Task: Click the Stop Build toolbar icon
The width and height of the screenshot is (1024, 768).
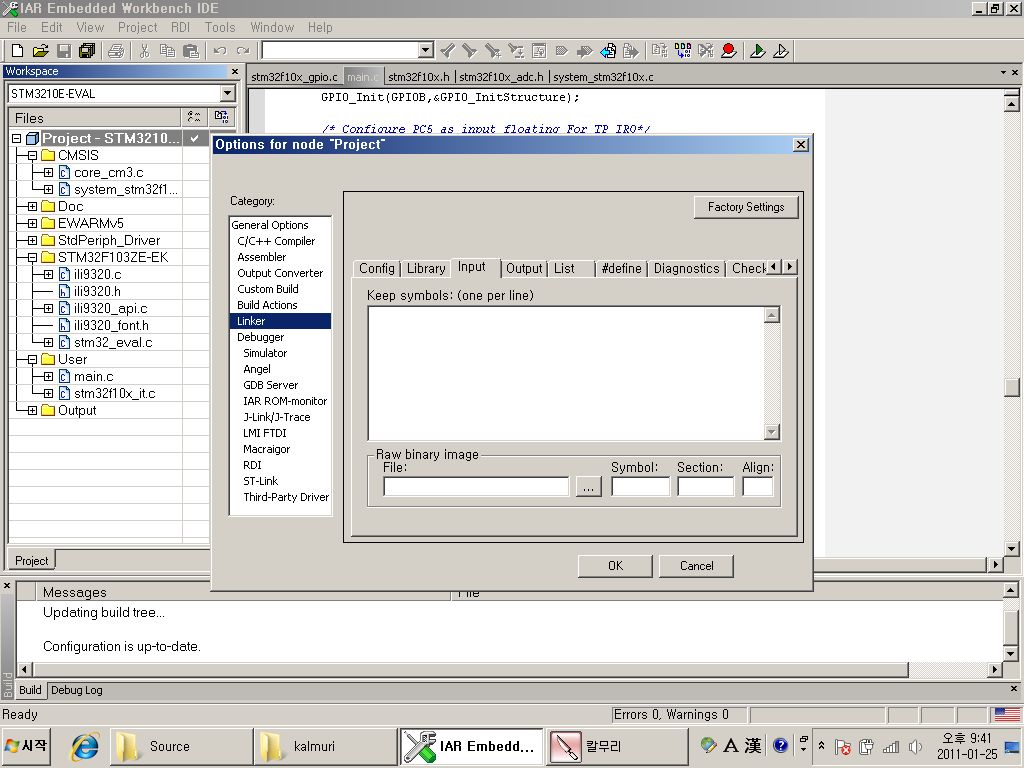Action: (x=706, y=50)
